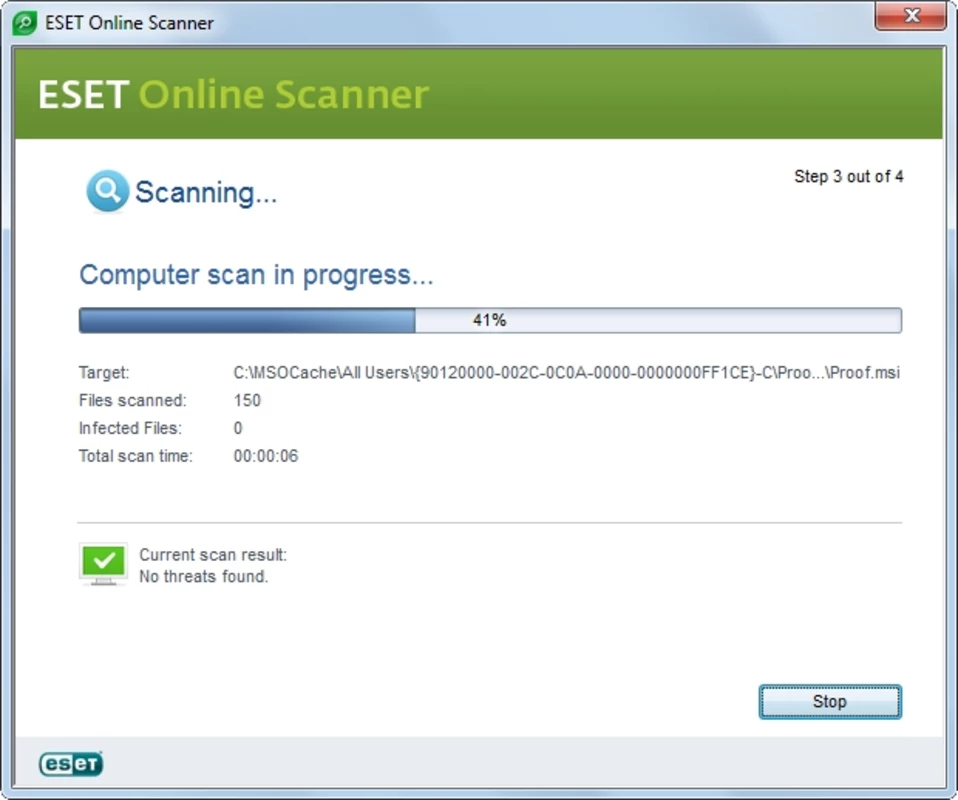Click the 41% progress label

(489, 321)
